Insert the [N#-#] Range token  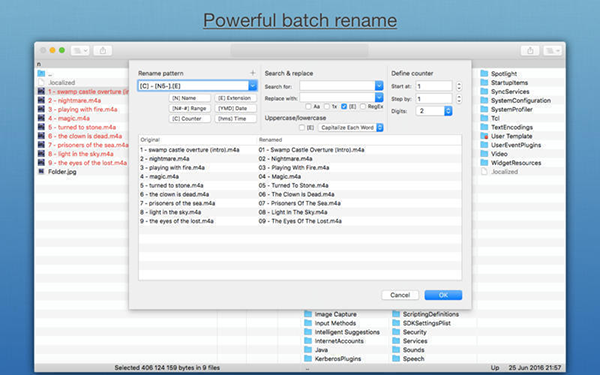point(189,108)
